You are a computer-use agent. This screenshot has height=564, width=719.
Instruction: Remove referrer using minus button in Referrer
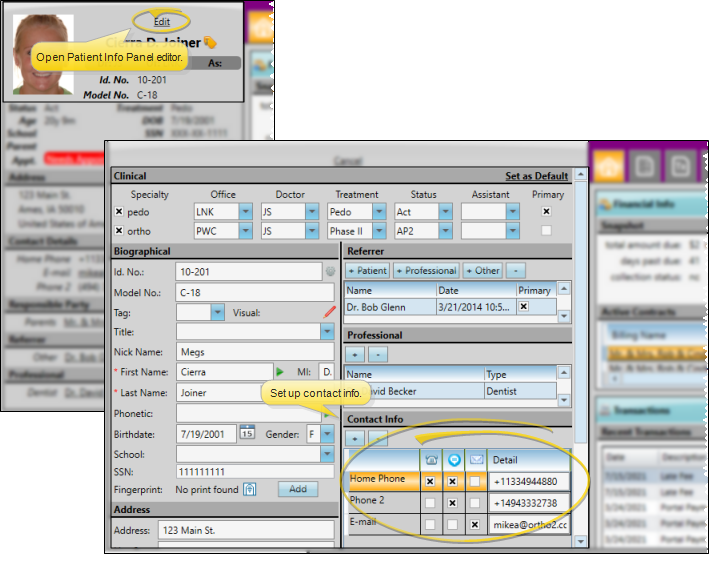click(x=514, y=270)
